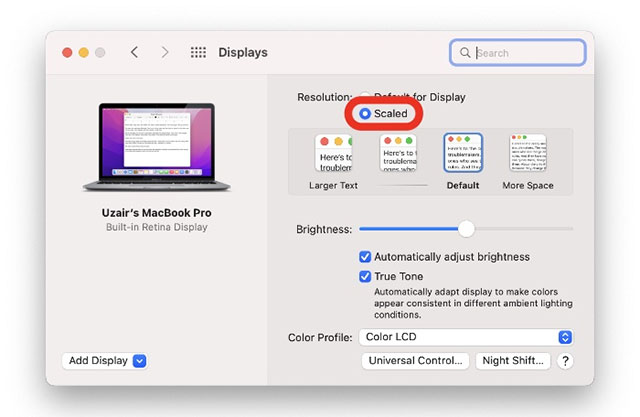Select the Larger Text resolution thumbnail
The height and width of the screenshot is (417, 640).
[334, 153]
